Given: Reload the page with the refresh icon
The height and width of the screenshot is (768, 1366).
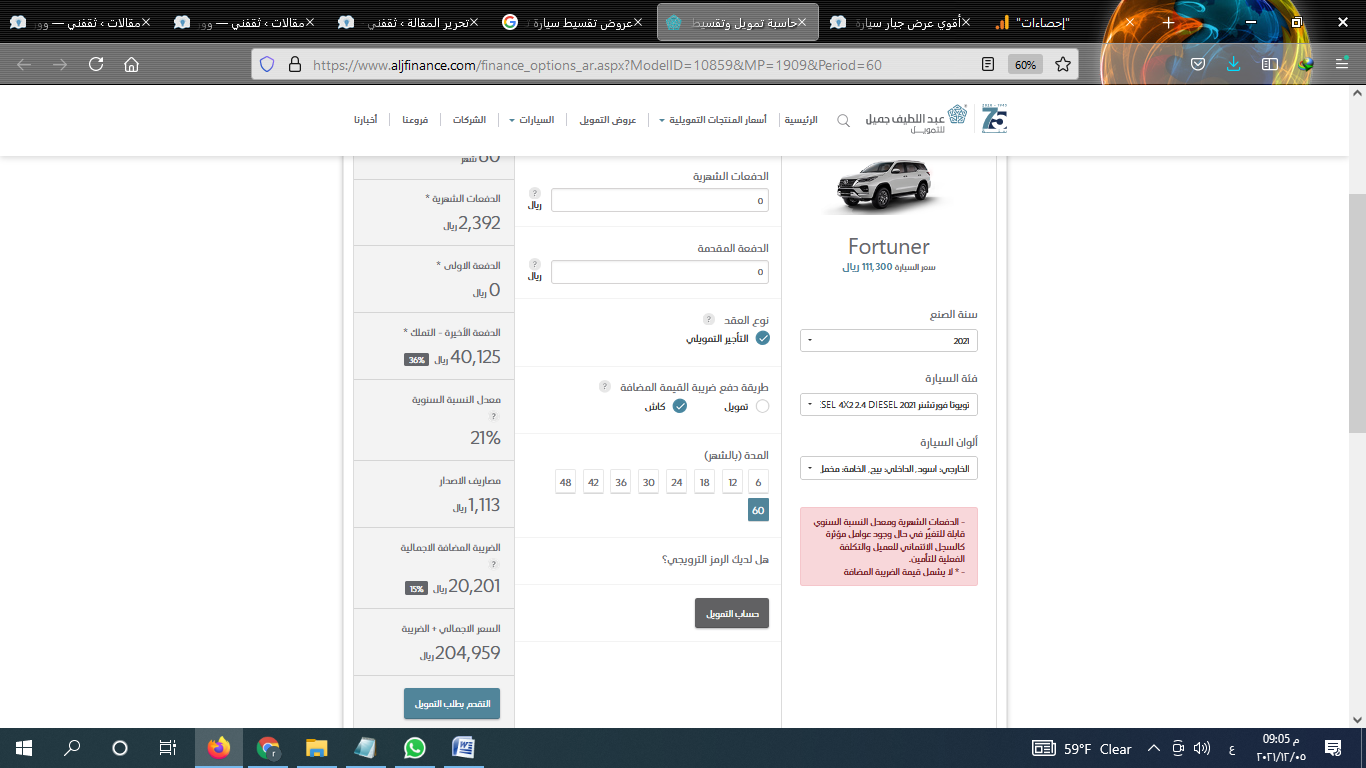Looking at the screenshot, I should 96,64.
